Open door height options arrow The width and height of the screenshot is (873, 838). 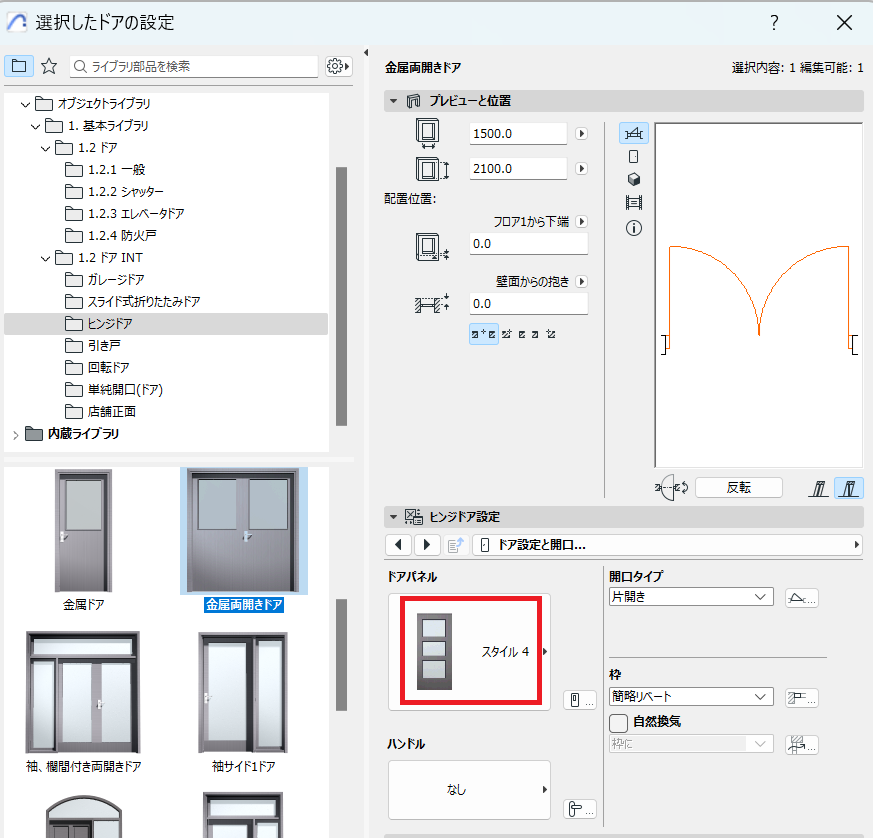pos(581,169)
